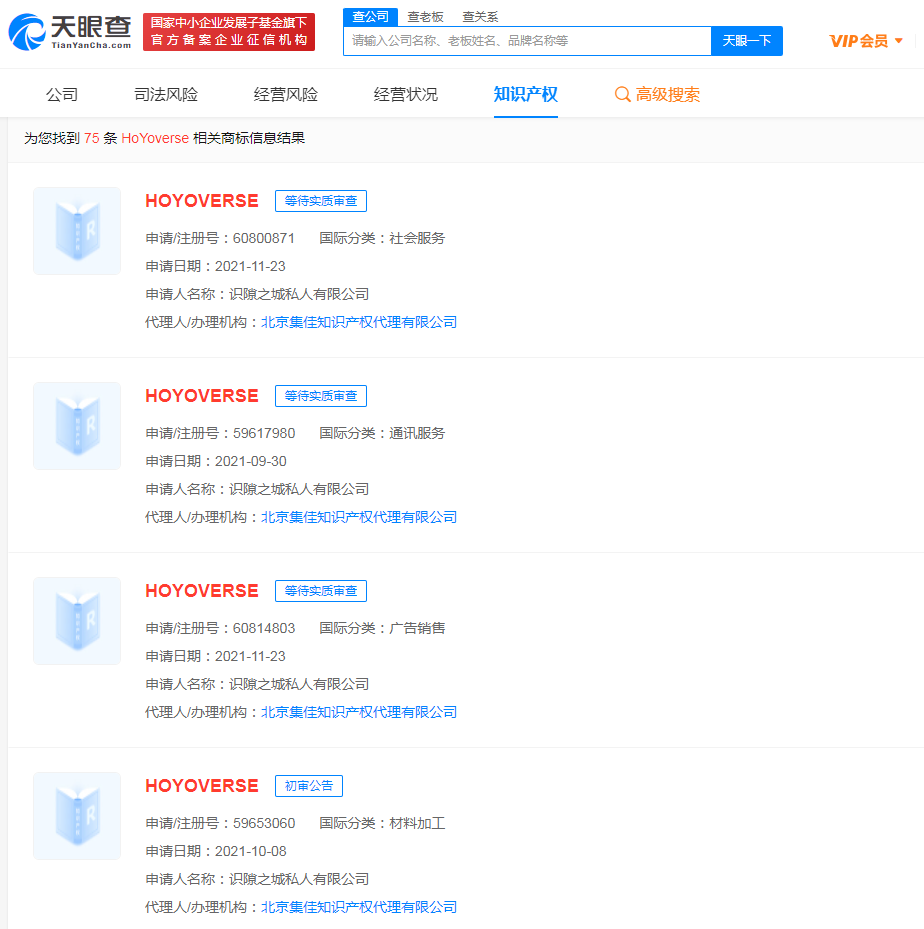Open trademark thumbnail for application 59653060
Screen dimensions: 924x929
pyautogui.click(x=77, y=816)
